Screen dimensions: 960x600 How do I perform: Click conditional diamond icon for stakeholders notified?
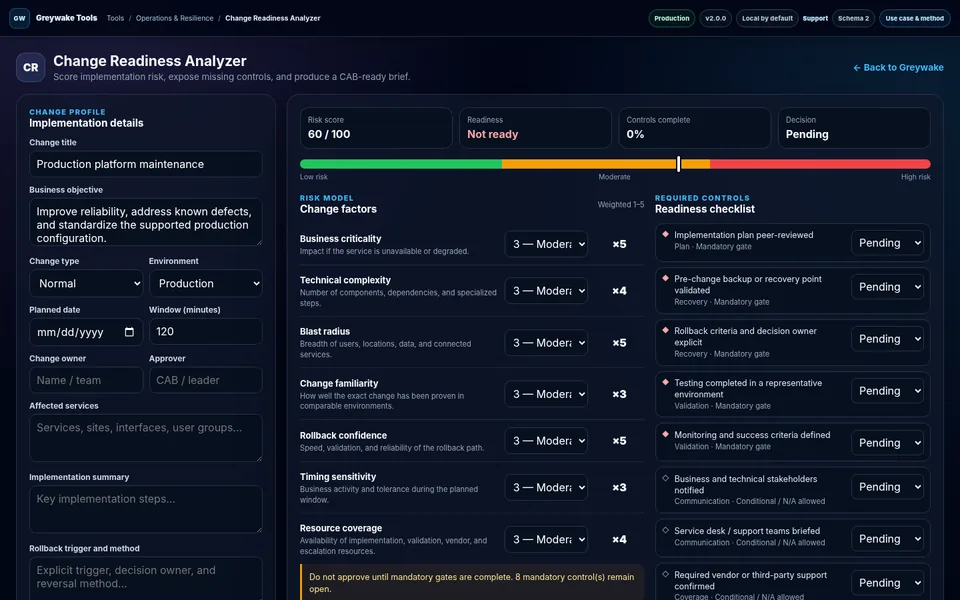pyautogui.click(x=666, y=478)
